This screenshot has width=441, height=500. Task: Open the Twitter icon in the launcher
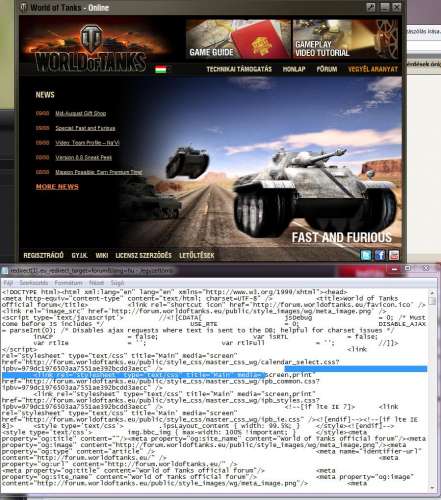tap(366, 255)
